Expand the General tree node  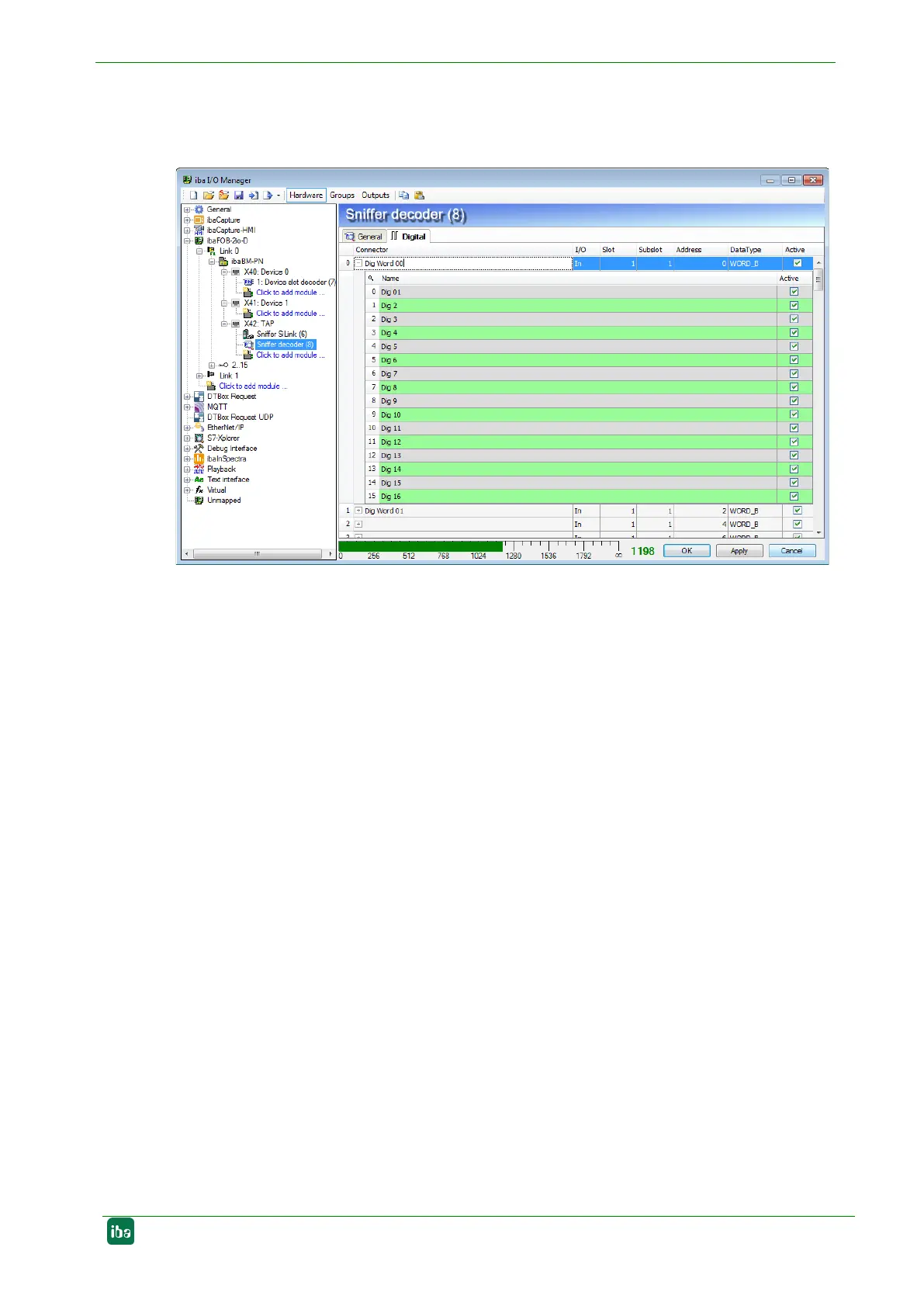pyautogui.click(x=187, y=210)
